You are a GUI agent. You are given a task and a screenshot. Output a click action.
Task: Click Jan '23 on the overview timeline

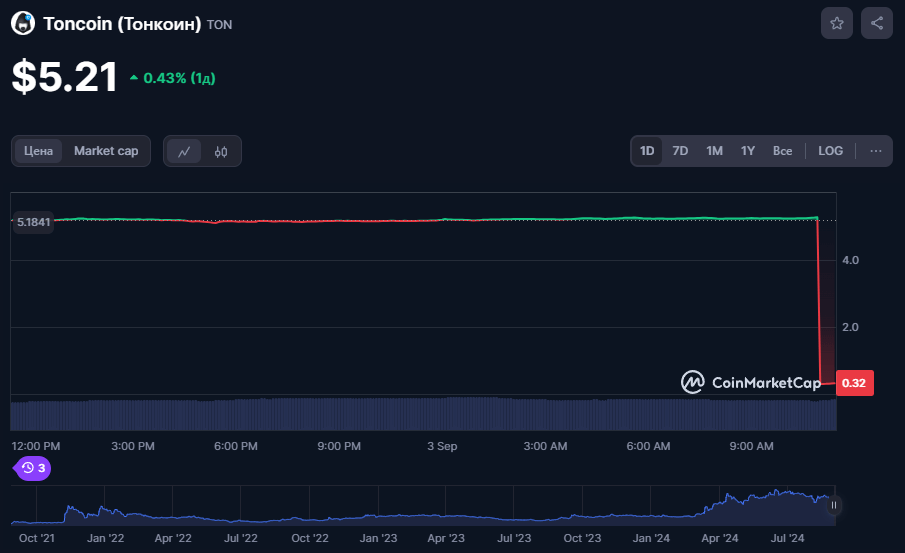coord(378,538)
